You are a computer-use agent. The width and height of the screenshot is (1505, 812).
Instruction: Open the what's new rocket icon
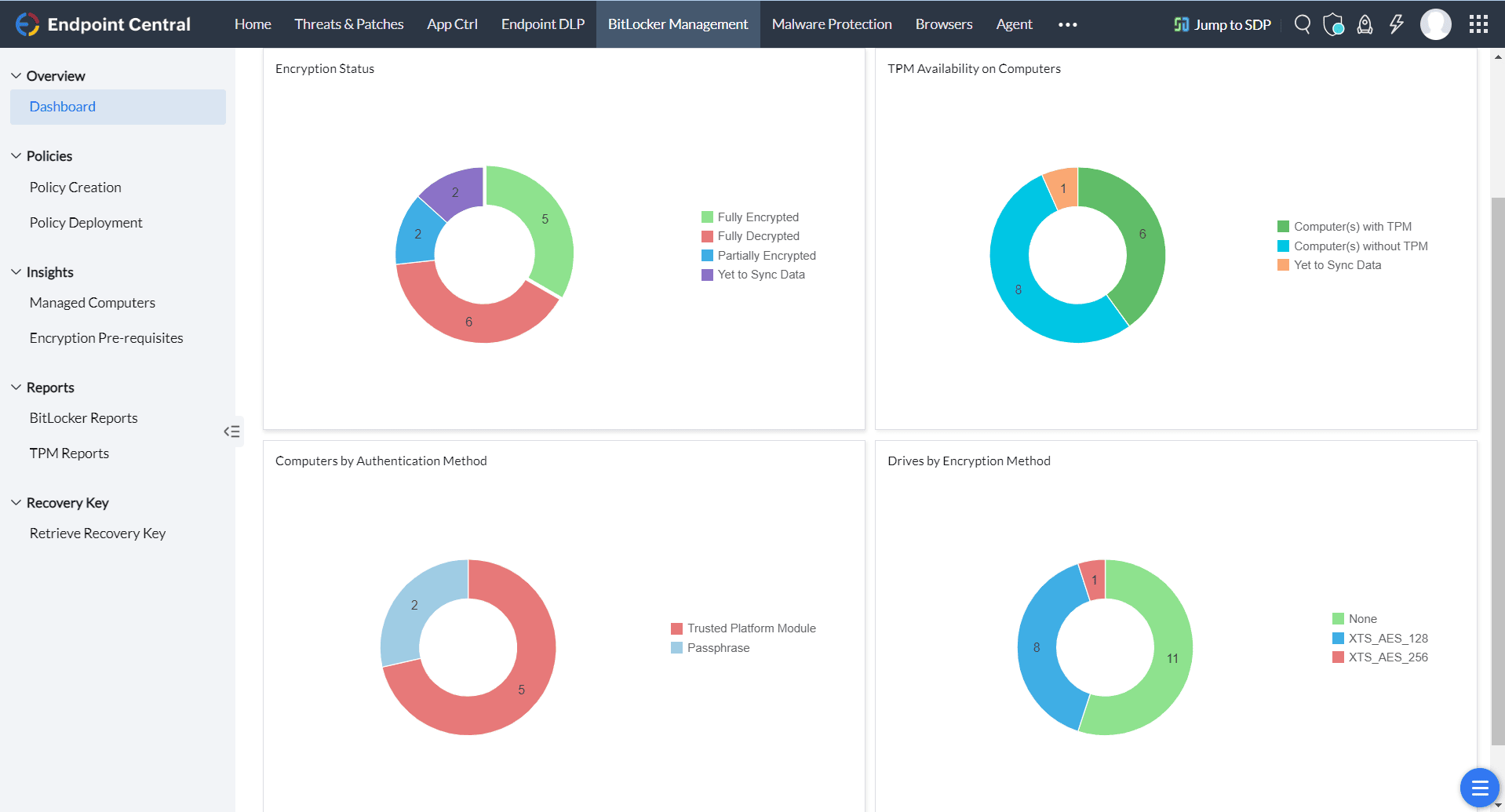pyautogui.click(x=1365, y=24)
